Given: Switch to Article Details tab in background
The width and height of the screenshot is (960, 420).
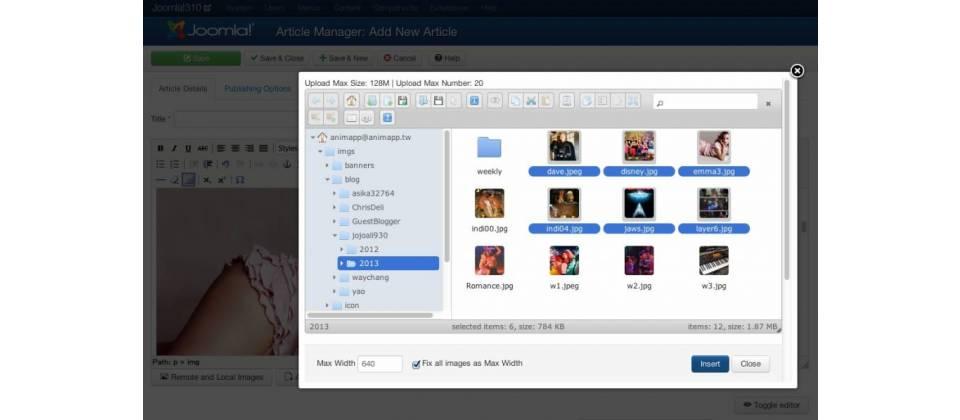Looking at the screenshot, I should (x=182, y=89).
